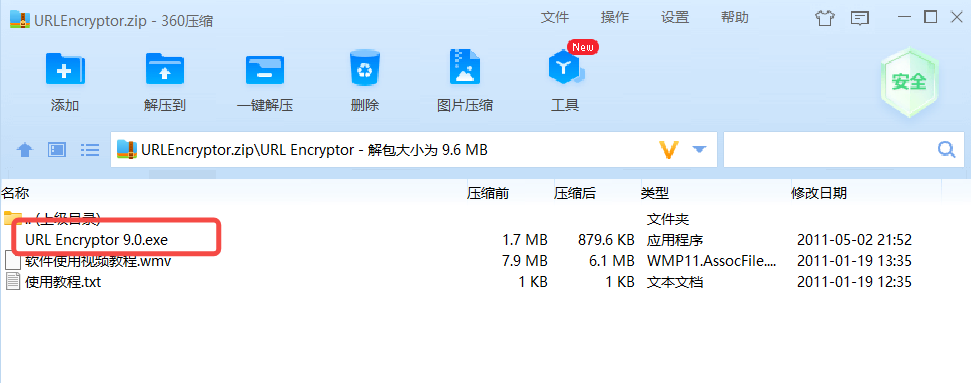
Task: Click the 删除 (Delete) recycle bin icon
Action: (364, 68)
